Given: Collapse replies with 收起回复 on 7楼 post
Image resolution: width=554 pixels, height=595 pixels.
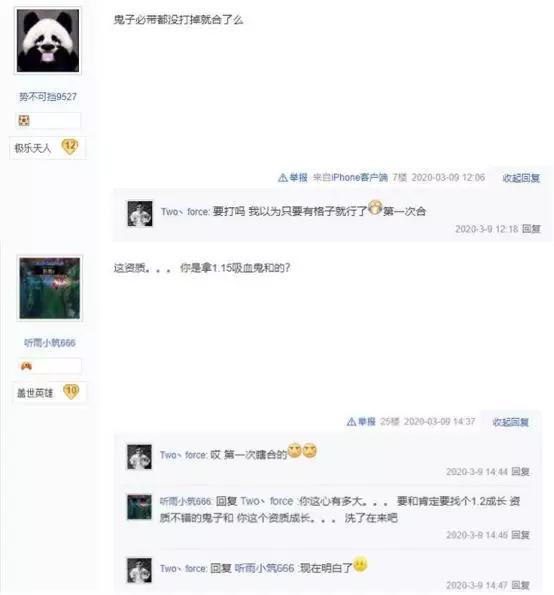Looking at the screenshot, I should click(521, 178).
